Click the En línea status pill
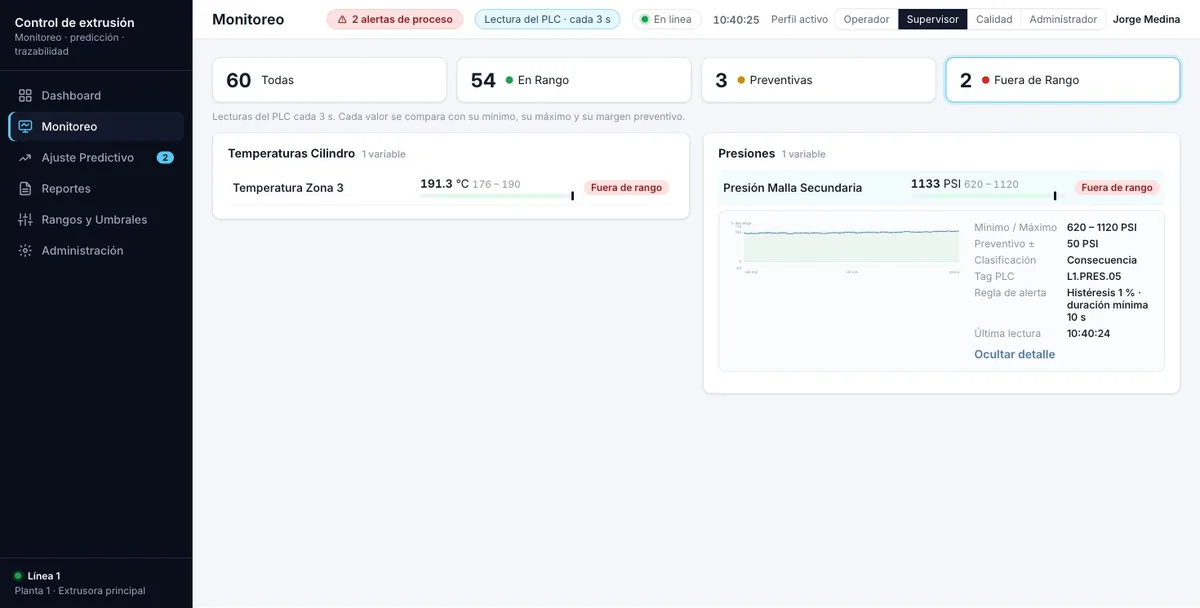Viewport: 1200px width, 608px height. point(667,19)
